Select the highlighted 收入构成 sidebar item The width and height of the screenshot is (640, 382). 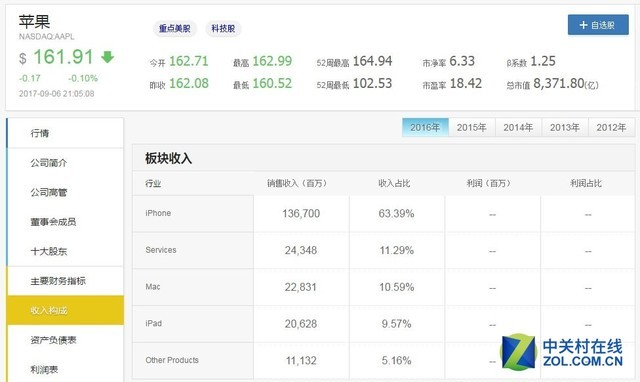(65, 310)
